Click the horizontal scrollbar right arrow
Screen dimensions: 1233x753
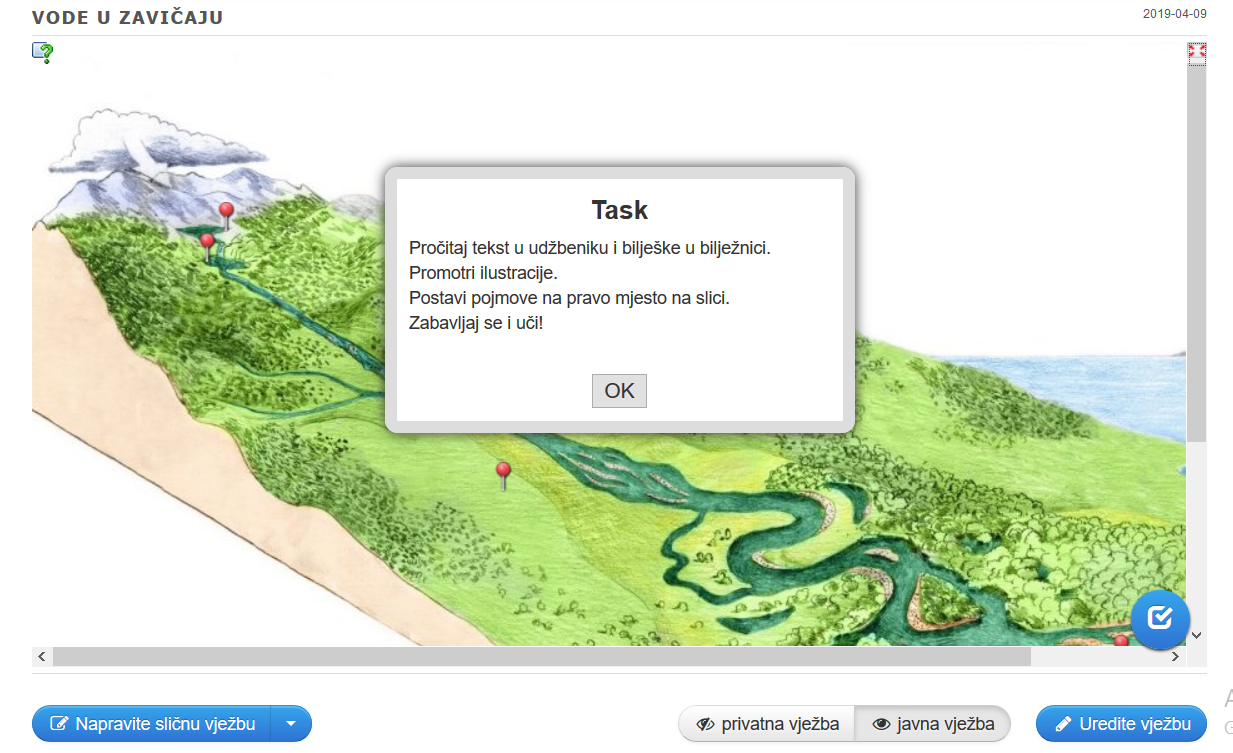tap(1175, 657)
